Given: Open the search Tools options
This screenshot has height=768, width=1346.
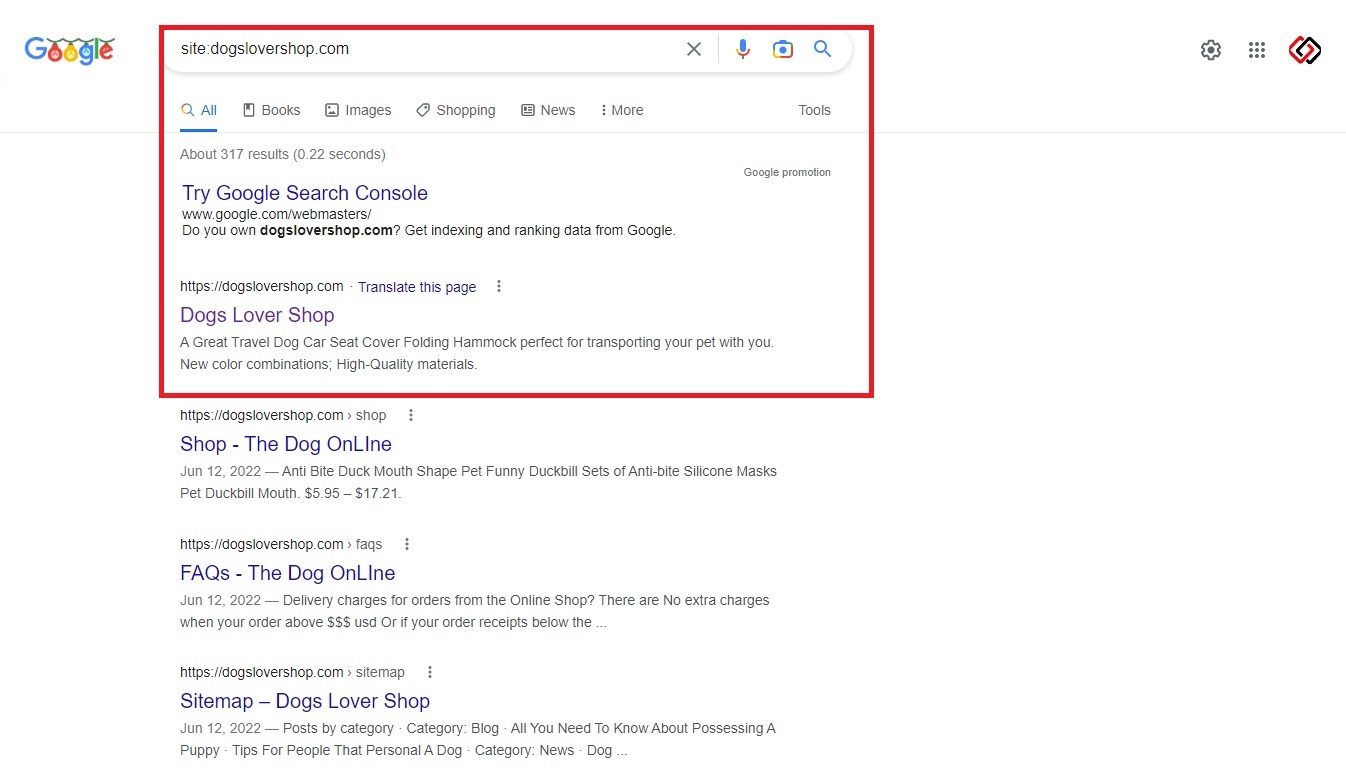Looking at the screenshot, I should [x=814, y=111].
